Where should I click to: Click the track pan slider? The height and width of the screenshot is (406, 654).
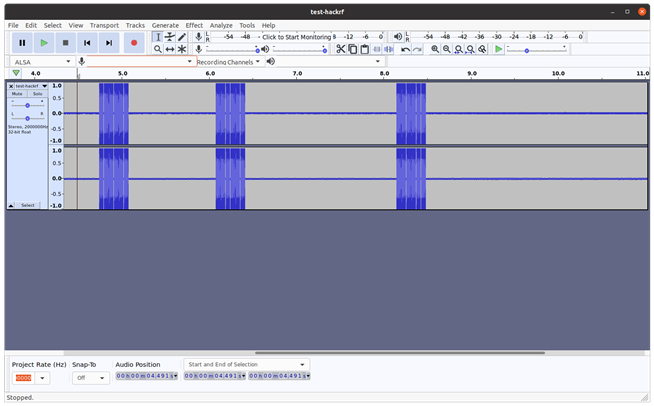pos(27,118)
